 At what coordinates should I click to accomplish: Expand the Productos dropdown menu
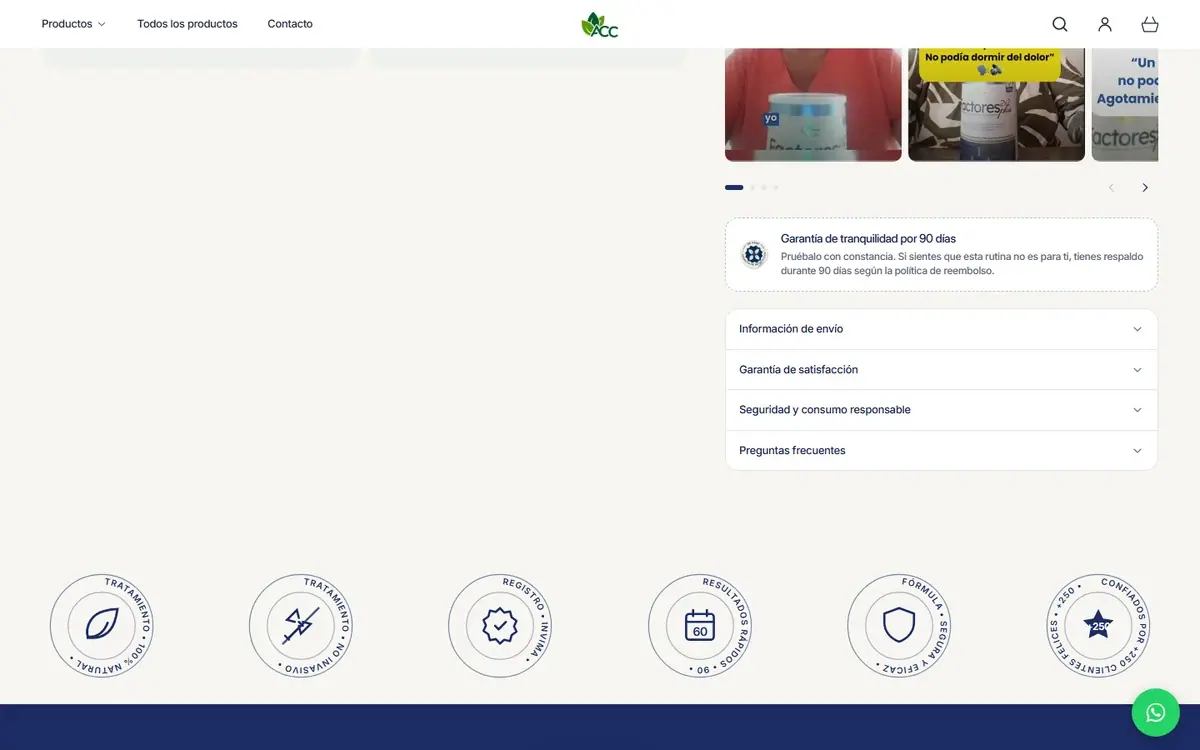(73, 24)
